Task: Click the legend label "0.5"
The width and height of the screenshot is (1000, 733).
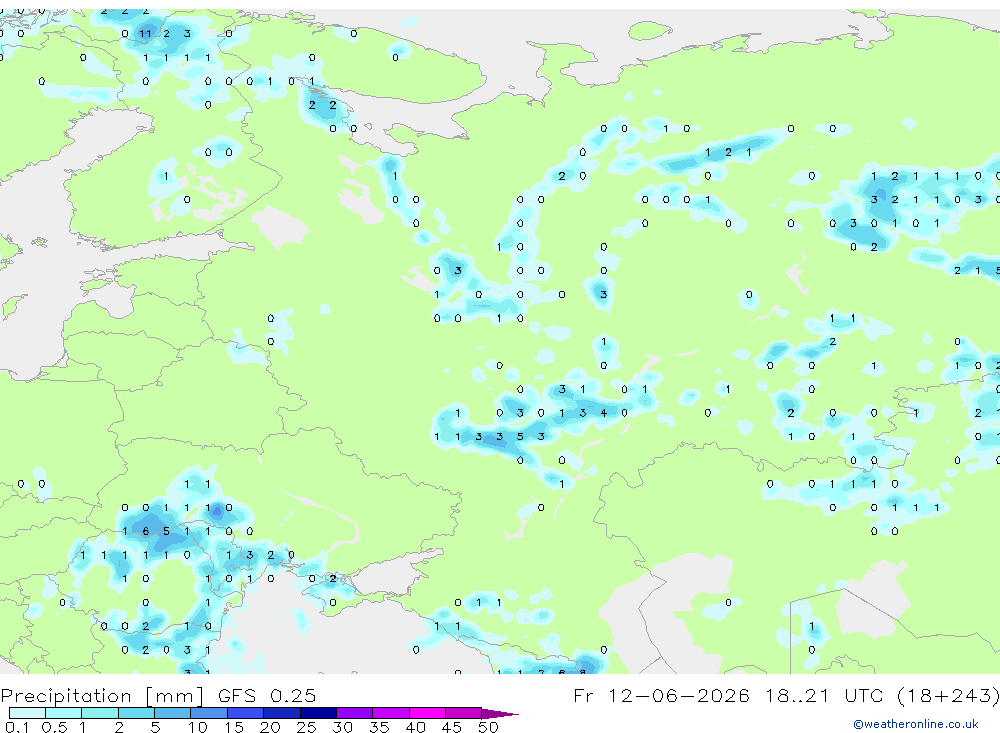Action: pyautogui.click(x=54, y=727)
